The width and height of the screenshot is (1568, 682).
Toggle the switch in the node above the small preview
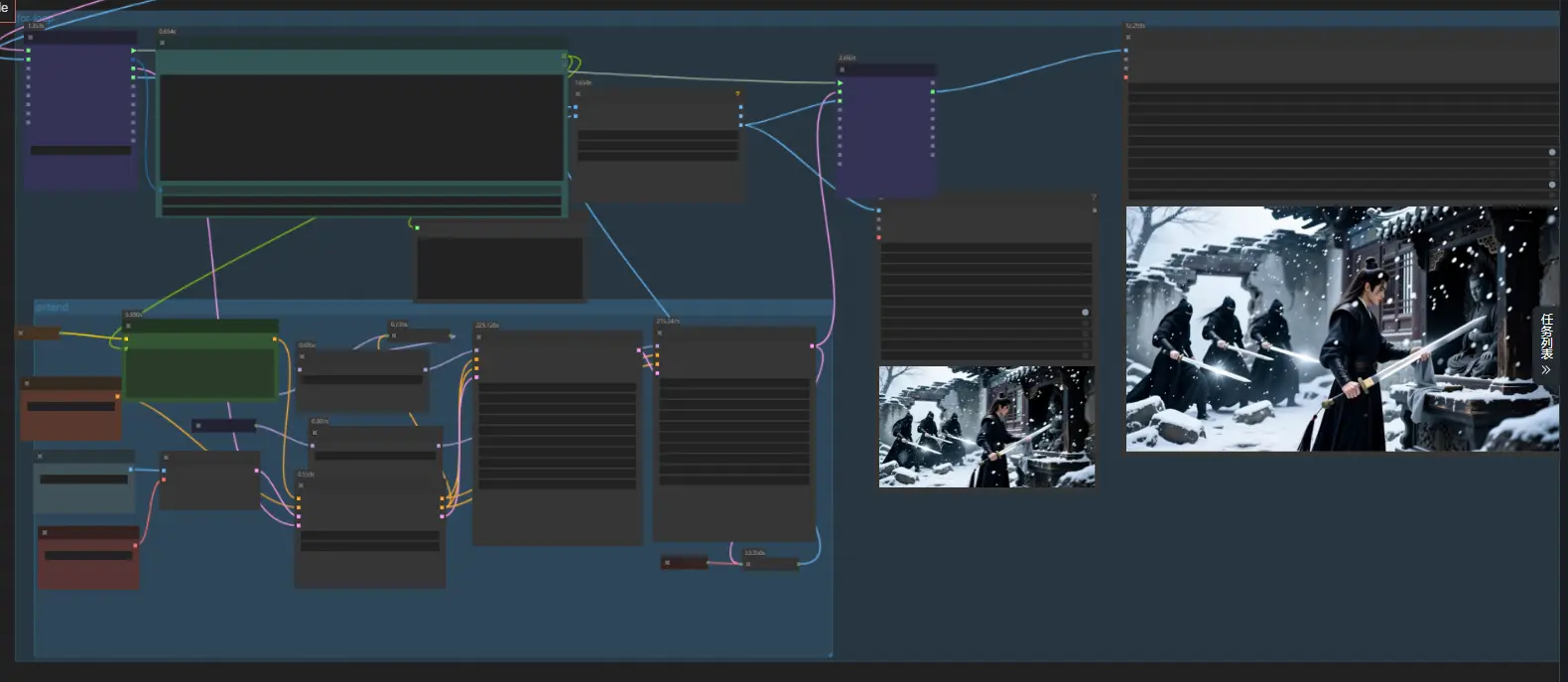pyautogui.click(x=1085, y=312)
